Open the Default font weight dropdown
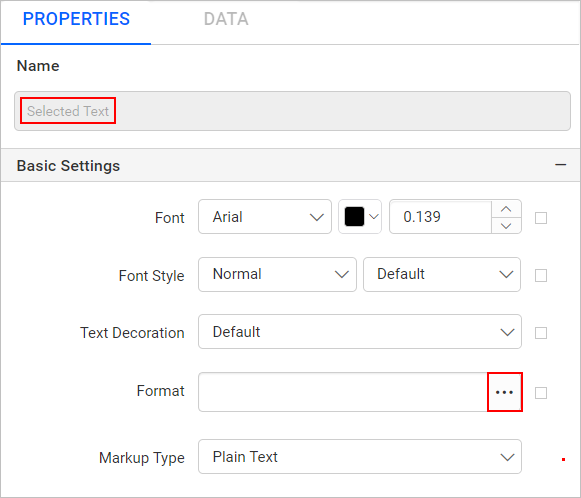Image resolution: width=581 pixels, height=498 pixels. click(442, 275)
